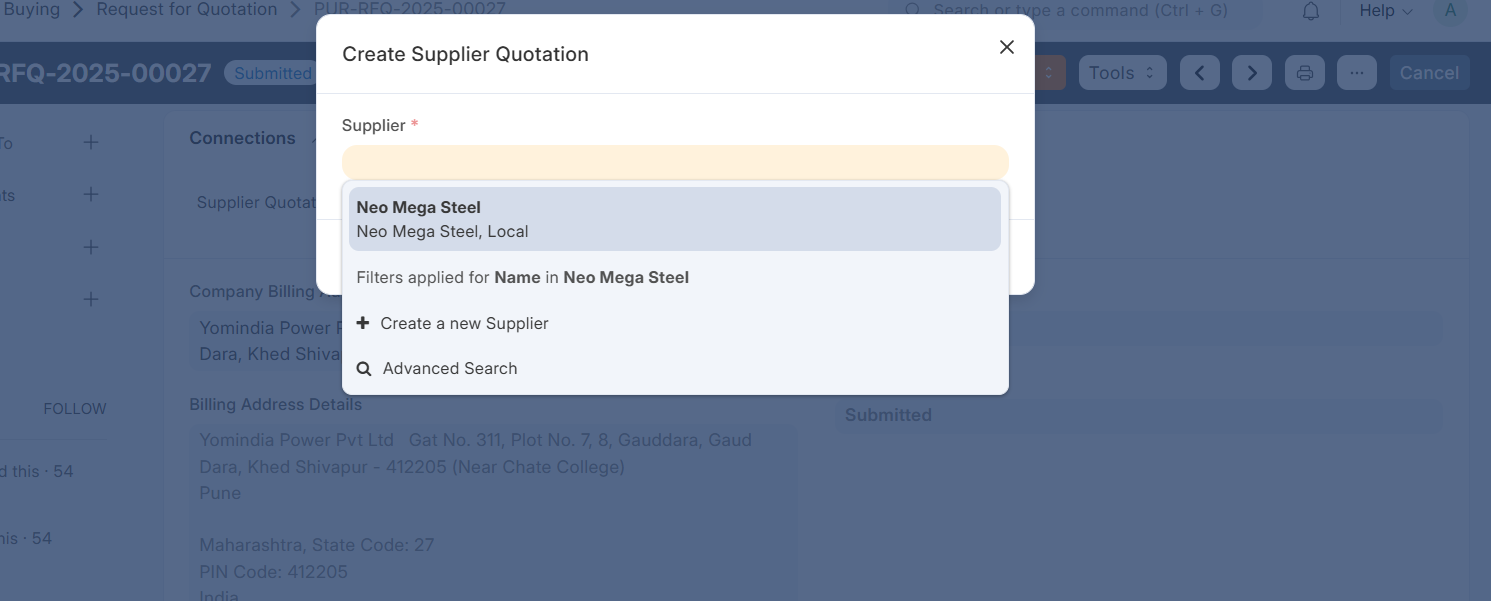1491x601 pixels.
Task: Select Neo Mega Steel from supplier suggestions
Action: (x=675, y=219)
